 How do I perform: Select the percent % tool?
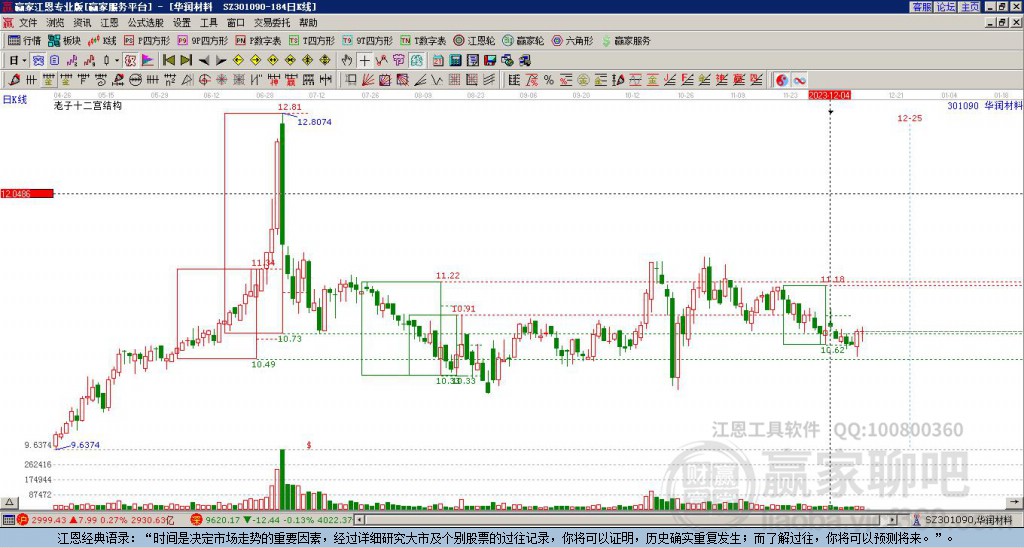click(549, 80)
